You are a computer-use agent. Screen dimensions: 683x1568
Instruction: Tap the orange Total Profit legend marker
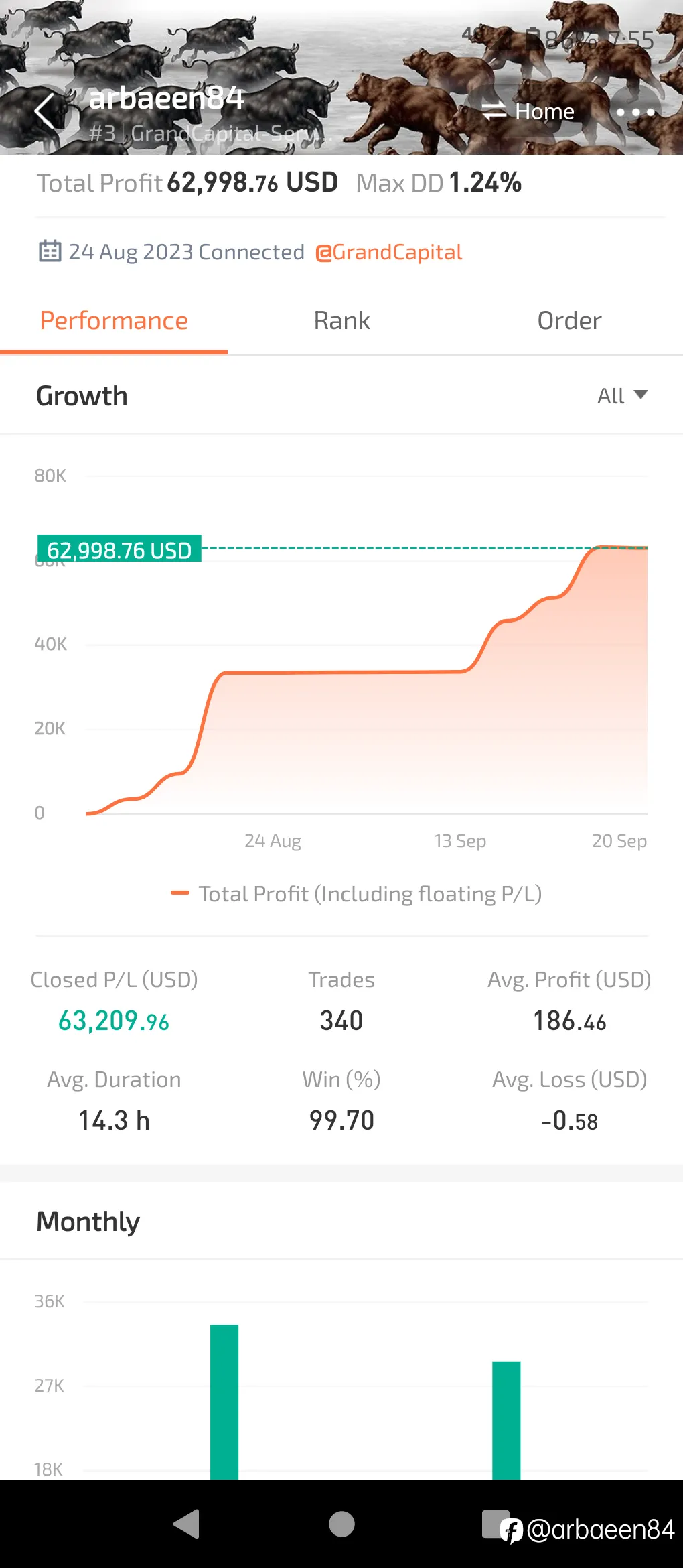click(180, 893)
